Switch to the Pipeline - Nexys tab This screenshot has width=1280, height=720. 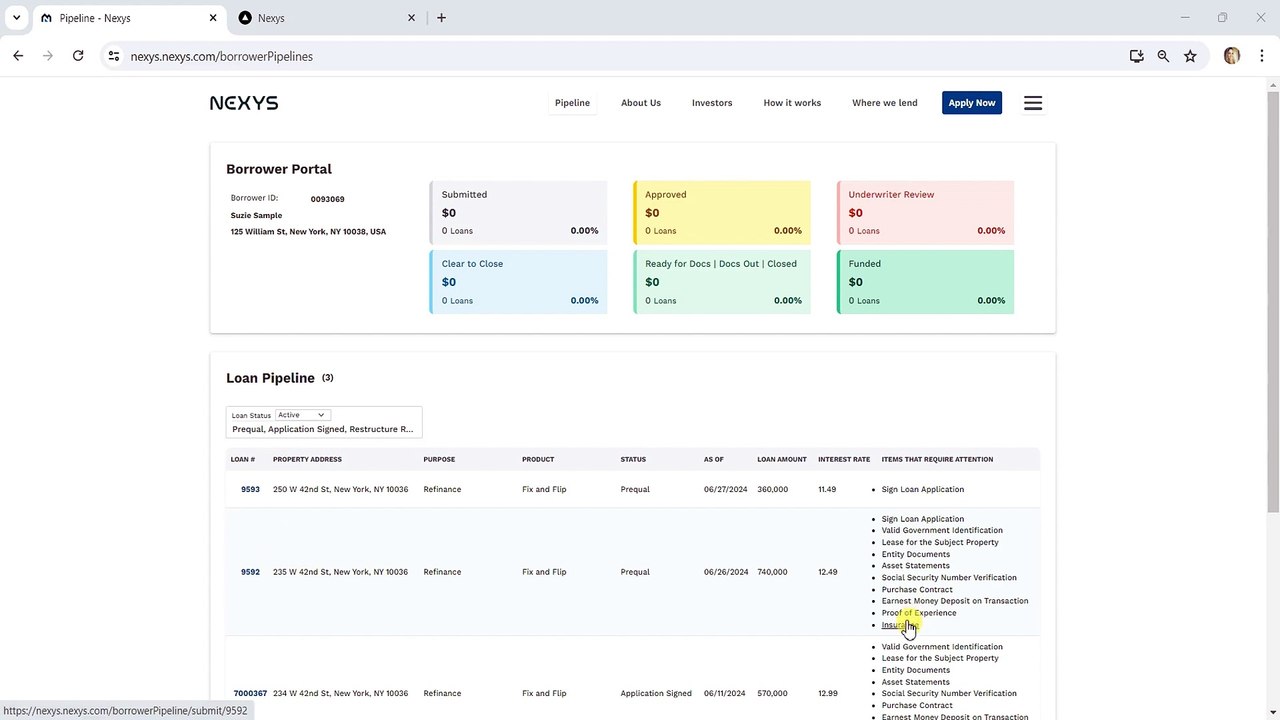point(129,18)
